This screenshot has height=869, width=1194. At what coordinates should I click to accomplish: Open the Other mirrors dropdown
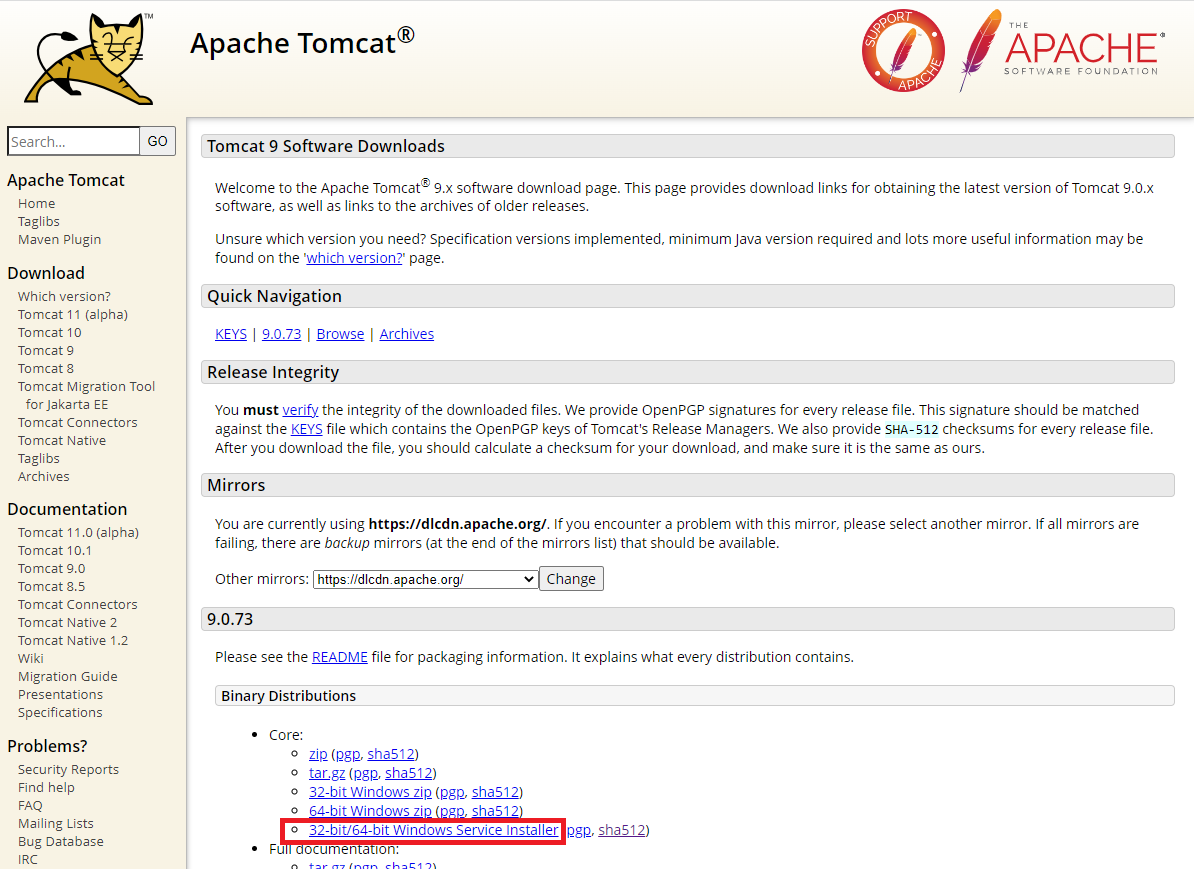point(426,579)
